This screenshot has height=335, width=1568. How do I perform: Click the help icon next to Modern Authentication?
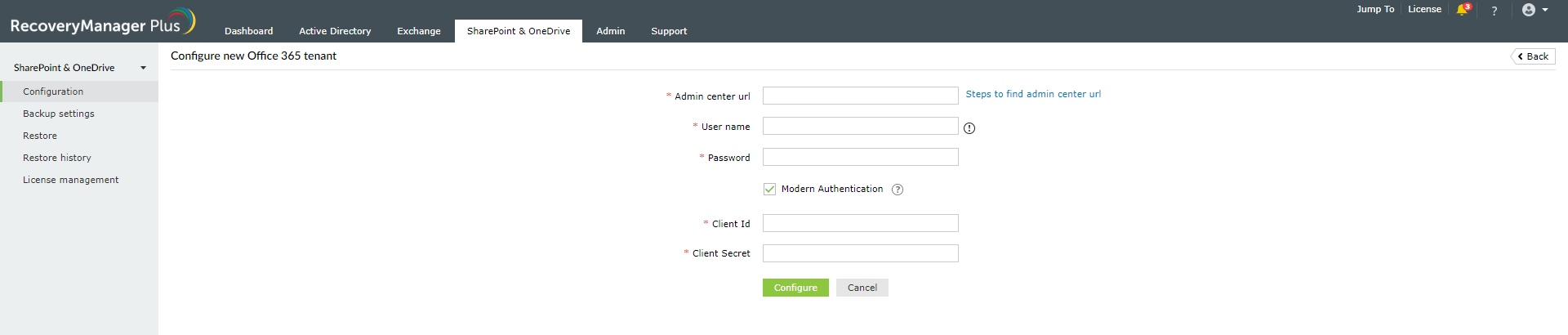coord(898,190)
